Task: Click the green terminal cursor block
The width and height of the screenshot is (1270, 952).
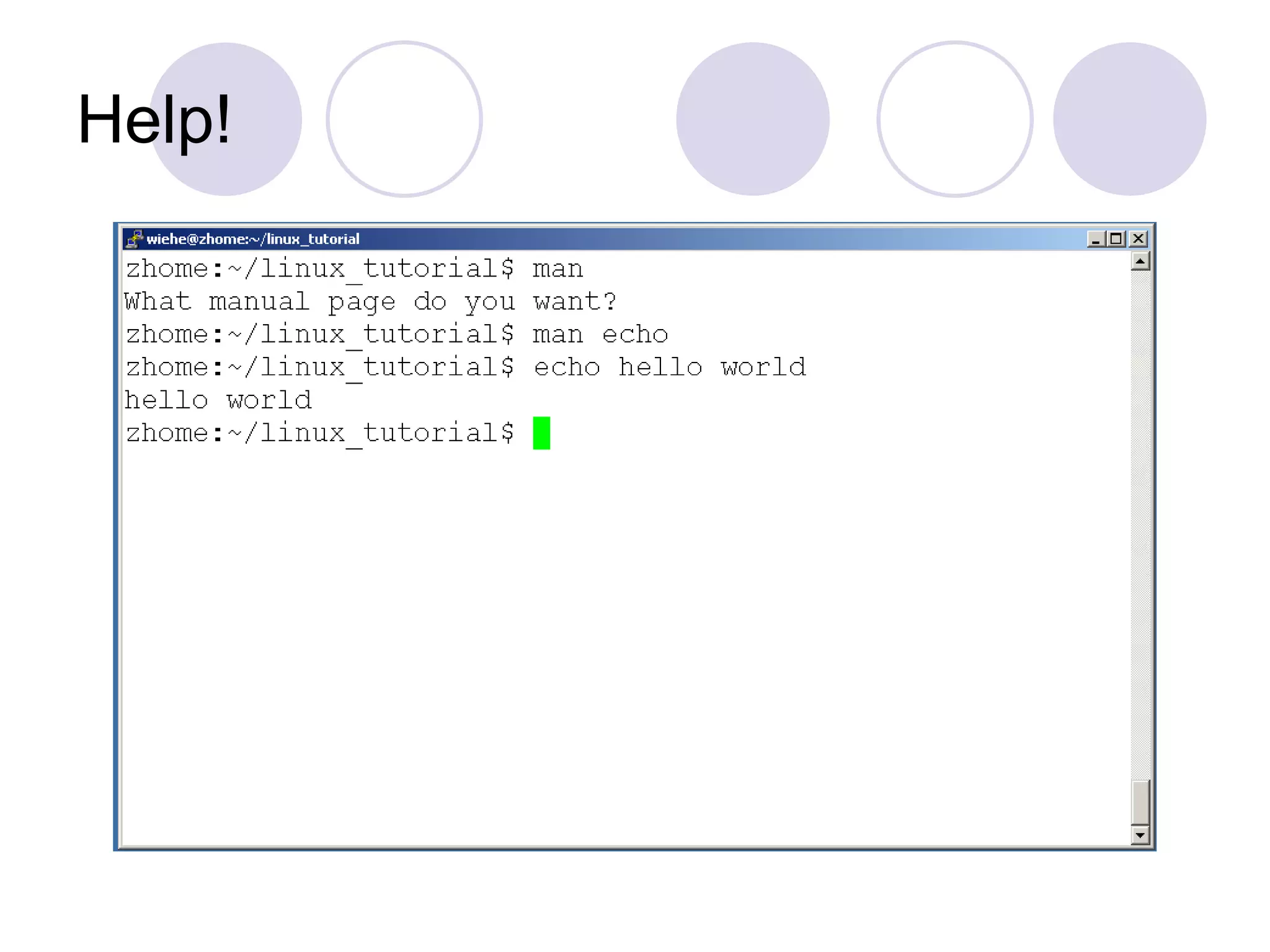Action: [x=541, y=433]
